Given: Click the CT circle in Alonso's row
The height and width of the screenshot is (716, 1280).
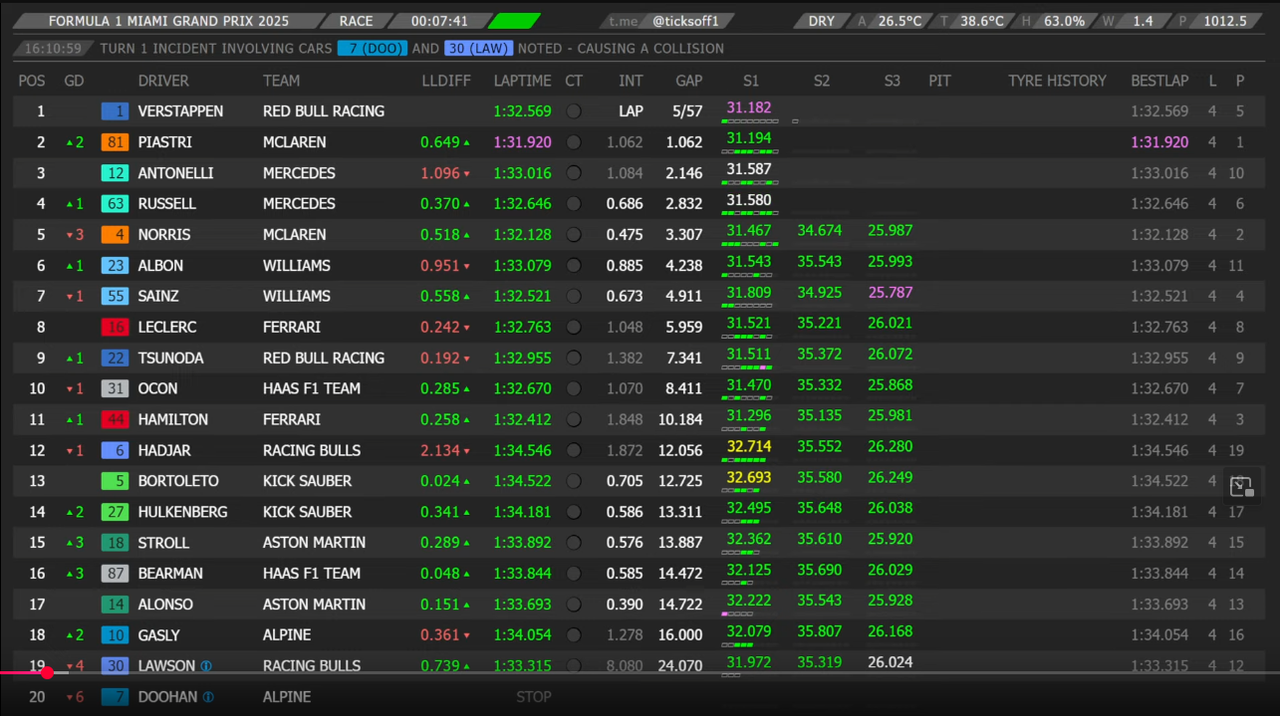Looking at the screenshot, I should coord(574,604).
